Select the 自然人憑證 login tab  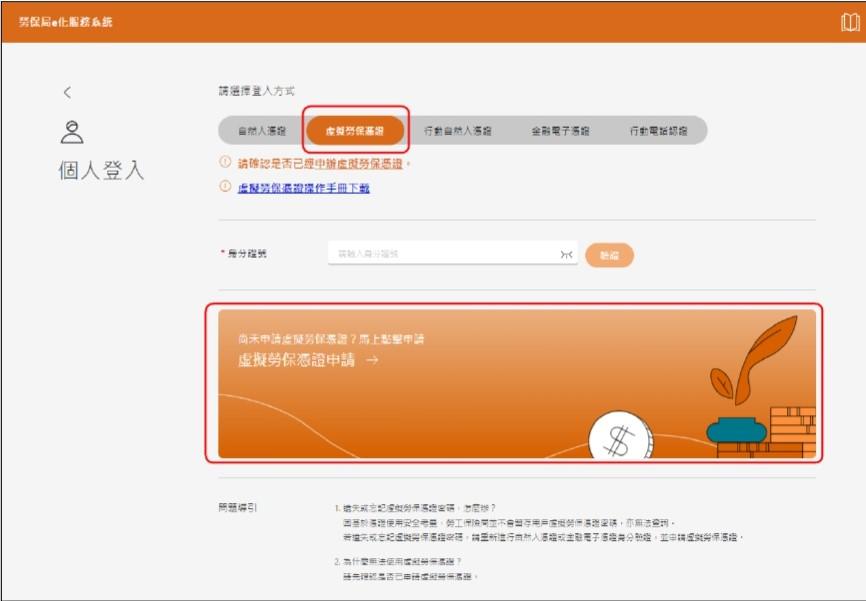point(262,131)
